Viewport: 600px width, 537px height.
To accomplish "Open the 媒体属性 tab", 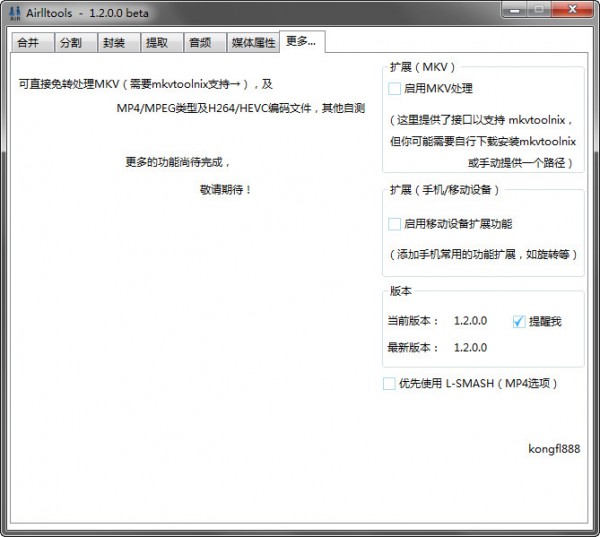I will [x=252, y=43].
